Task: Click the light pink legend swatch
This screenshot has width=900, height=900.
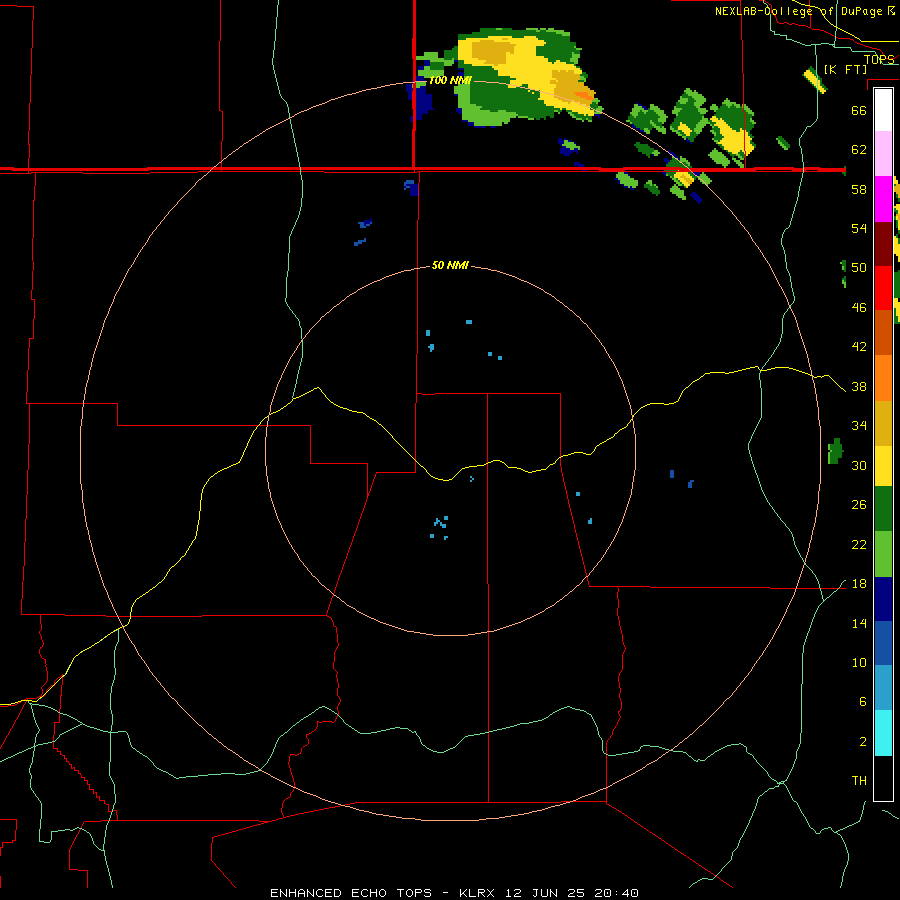Action: 883,154
